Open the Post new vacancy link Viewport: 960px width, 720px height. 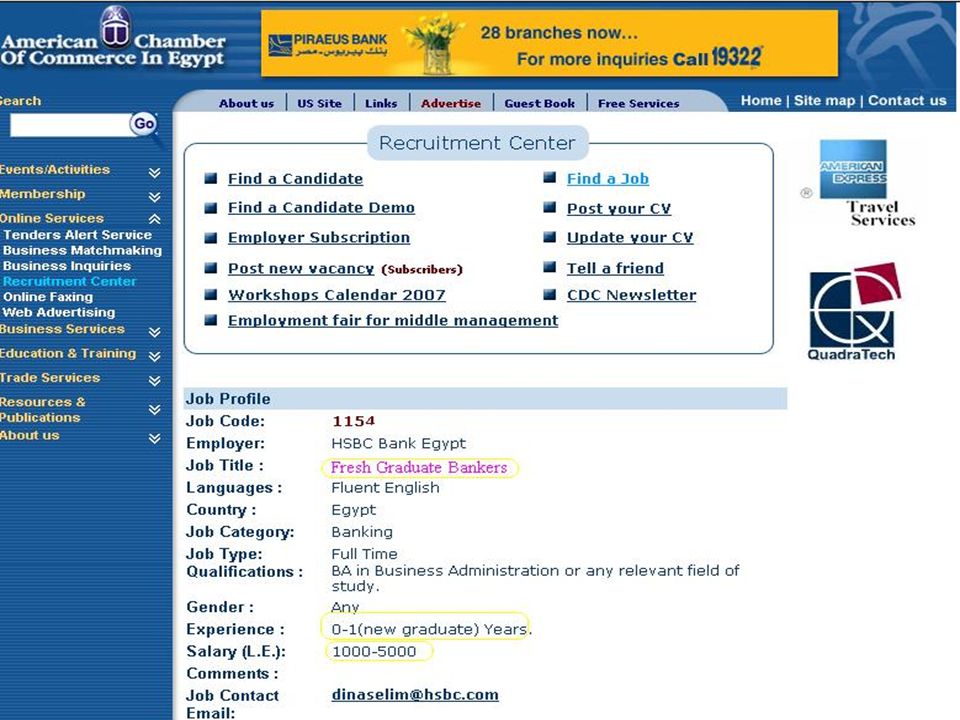point(301,268)
